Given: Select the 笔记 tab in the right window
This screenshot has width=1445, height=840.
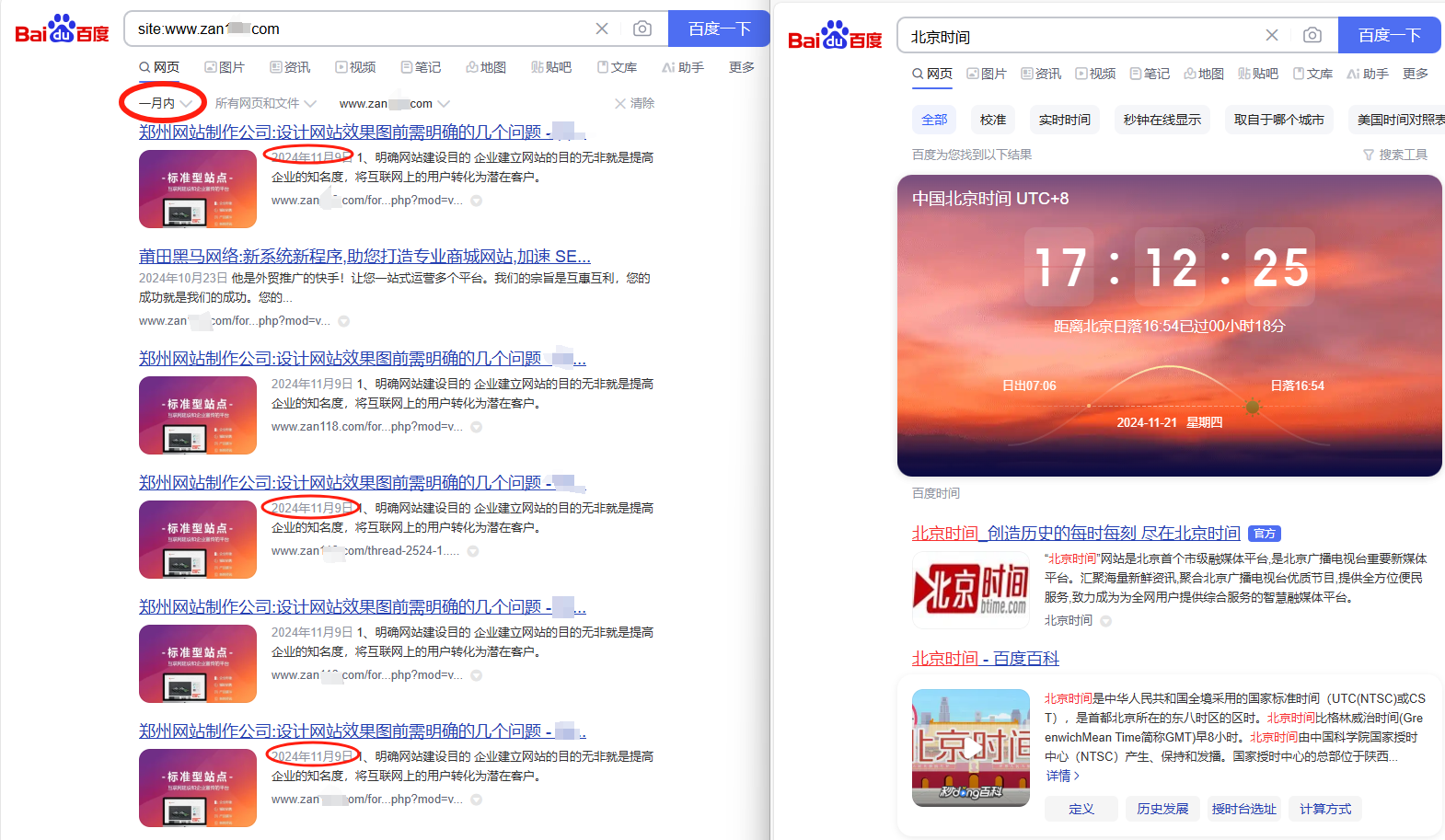Looking at the screenshot, I should click(x=1150, y=74).
